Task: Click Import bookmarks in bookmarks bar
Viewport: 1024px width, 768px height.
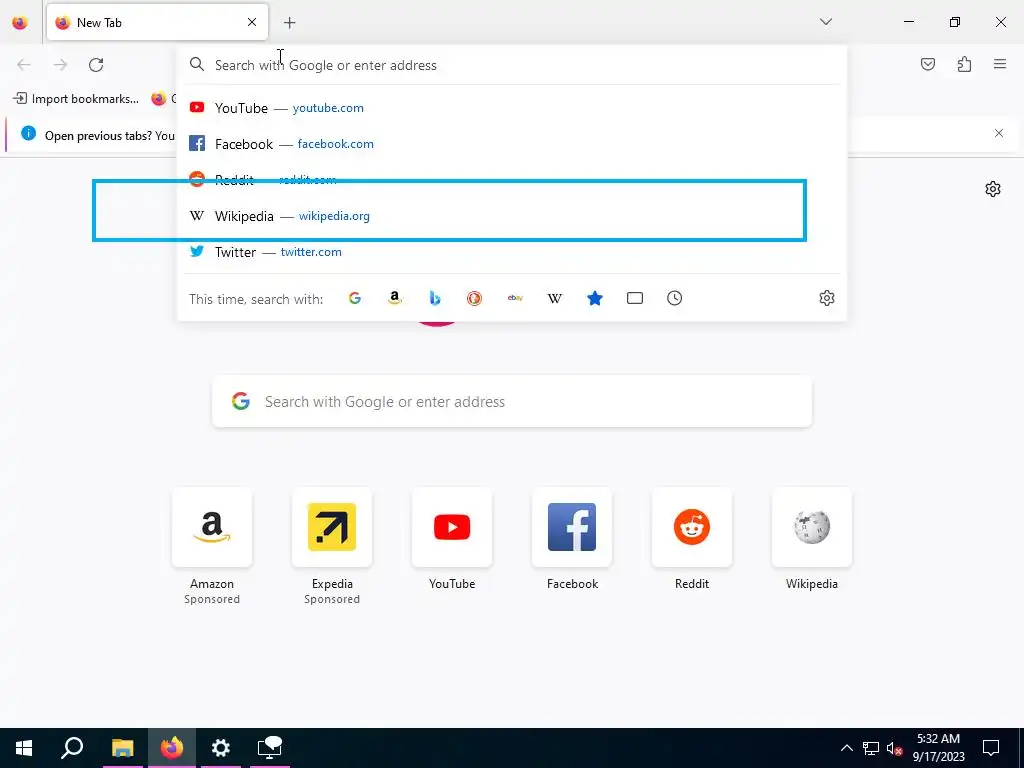Action: click(76, 99)
